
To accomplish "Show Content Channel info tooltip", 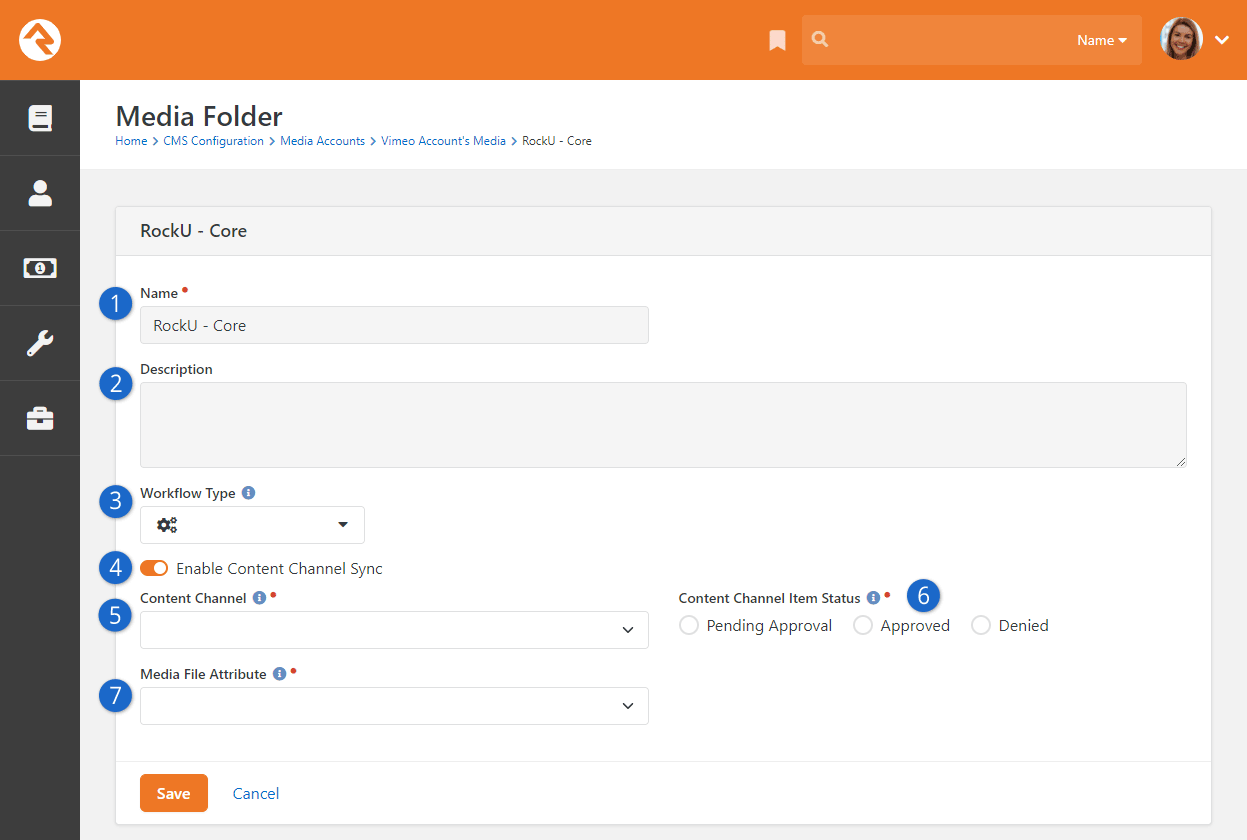I will click(259, 598).
